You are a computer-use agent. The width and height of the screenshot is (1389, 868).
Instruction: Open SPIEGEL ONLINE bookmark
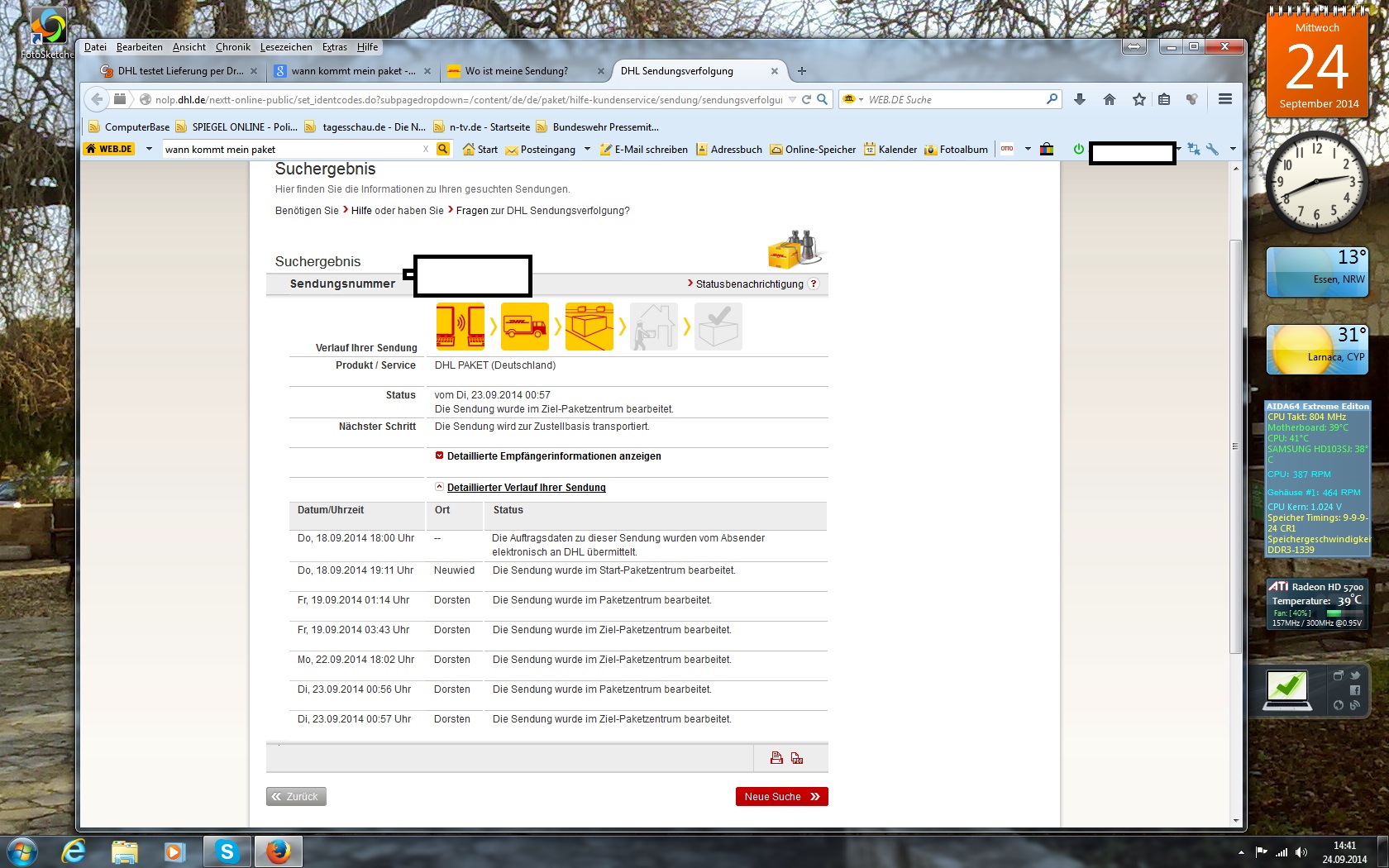tap(236, 126)
